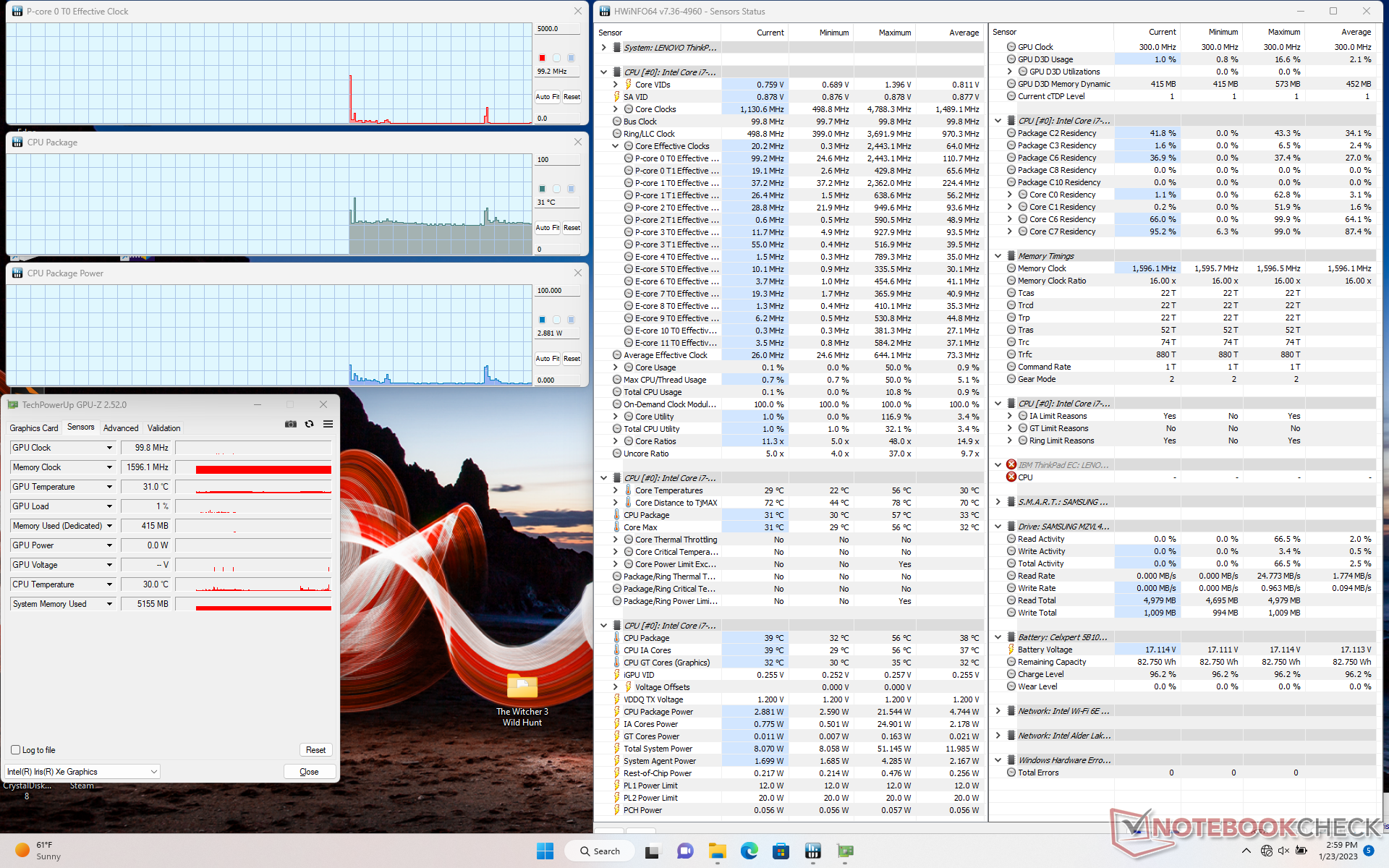This screenshot has height=868, width=1389.
Task: Expand the System: LENOVO ThinkP... node
Action: coord(603,48)
